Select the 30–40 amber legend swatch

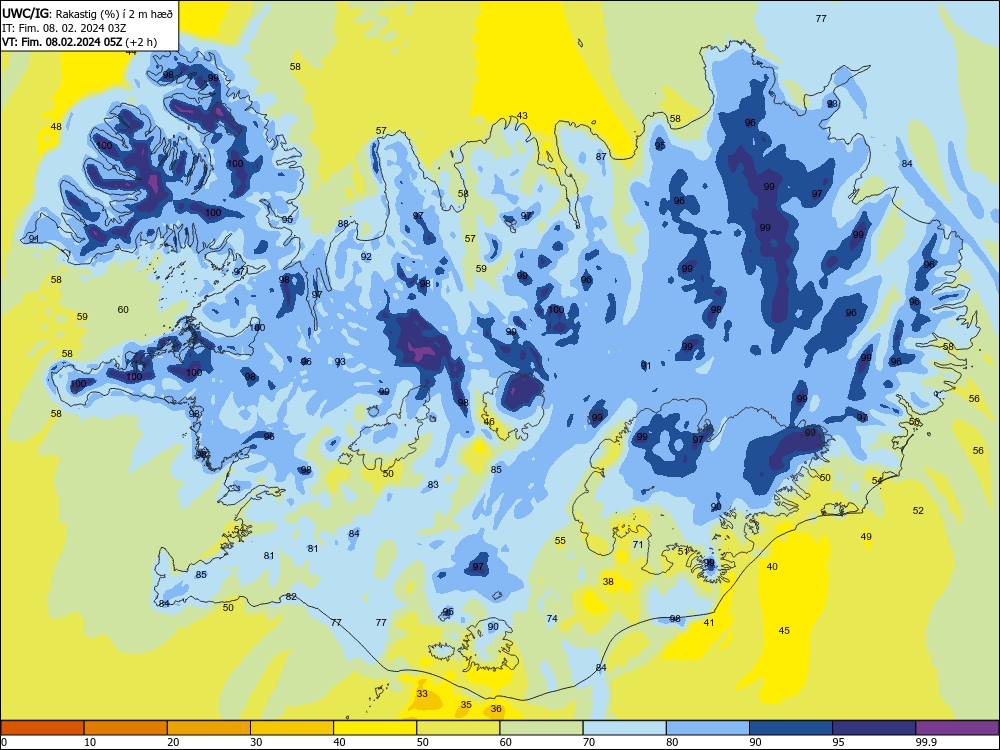[x=292, y=728]
